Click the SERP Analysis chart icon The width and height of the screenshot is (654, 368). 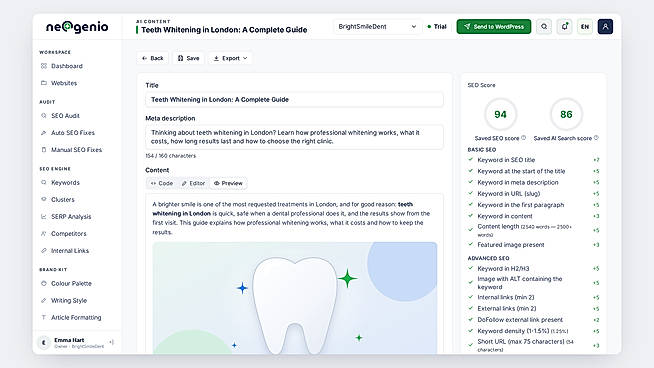click(44, 217)
